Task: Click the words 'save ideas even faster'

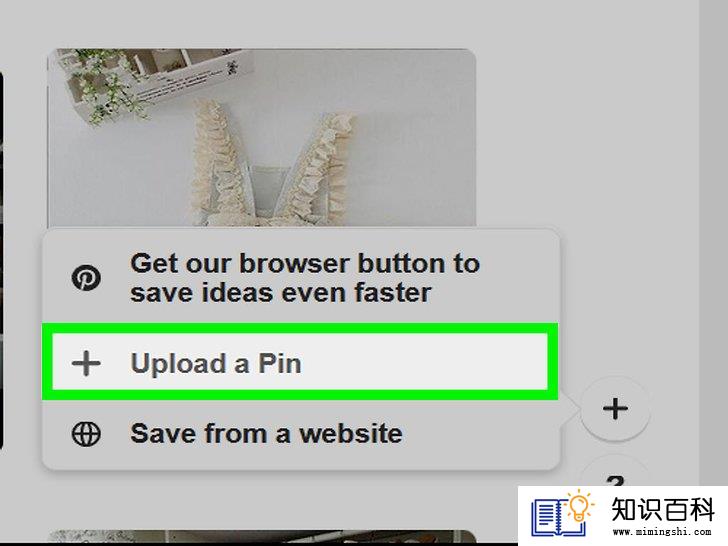Action: pyautogui.click(x=281, y=293)
